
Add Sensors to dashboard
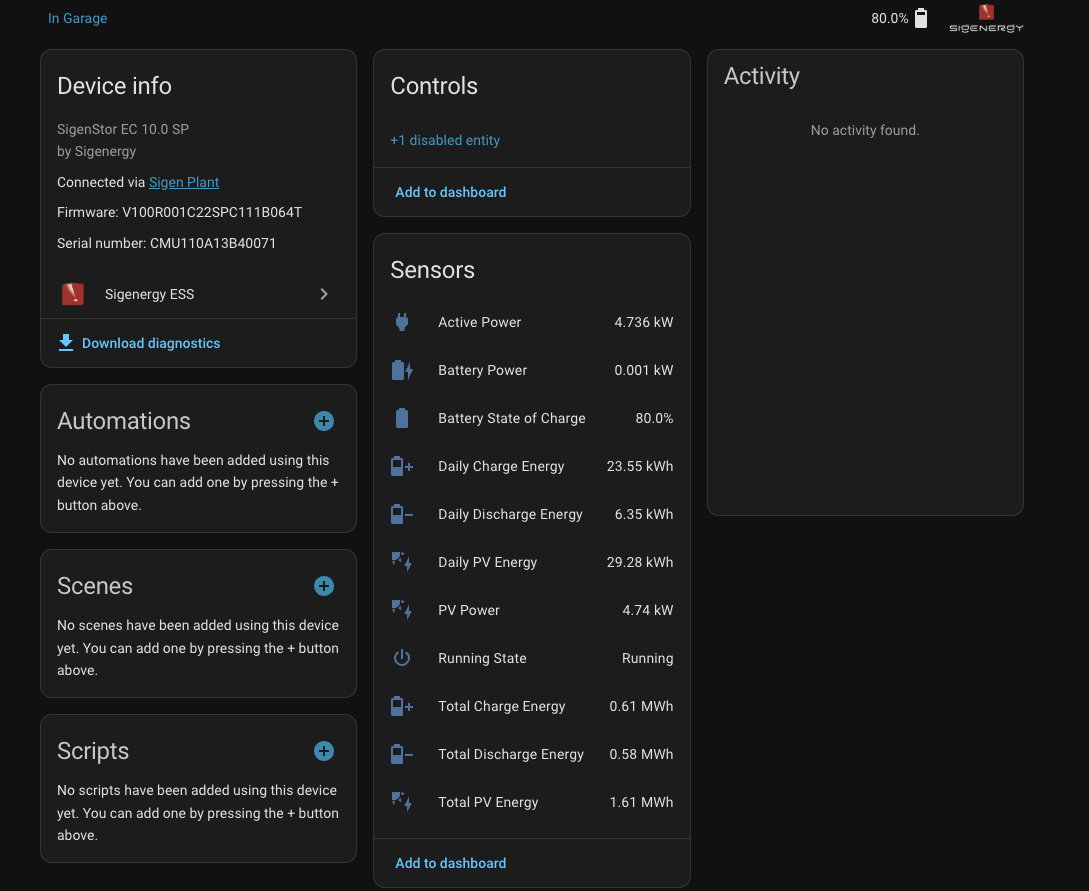450,862
